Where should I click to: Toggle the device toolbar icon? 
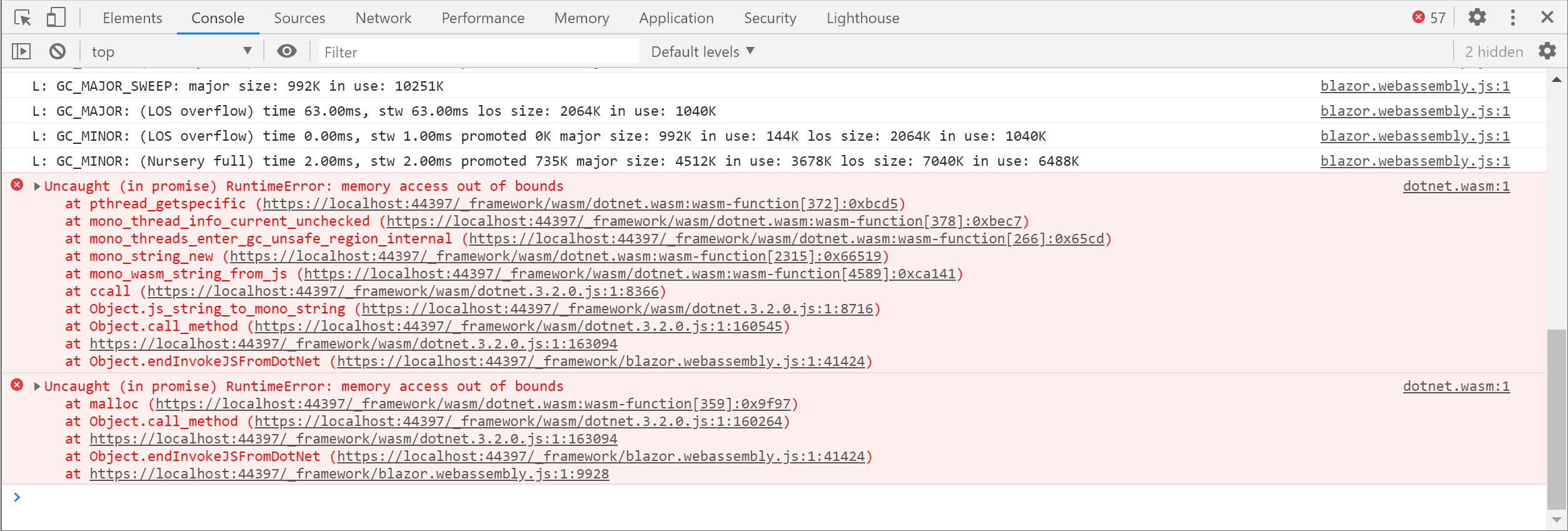pos(56,18)
